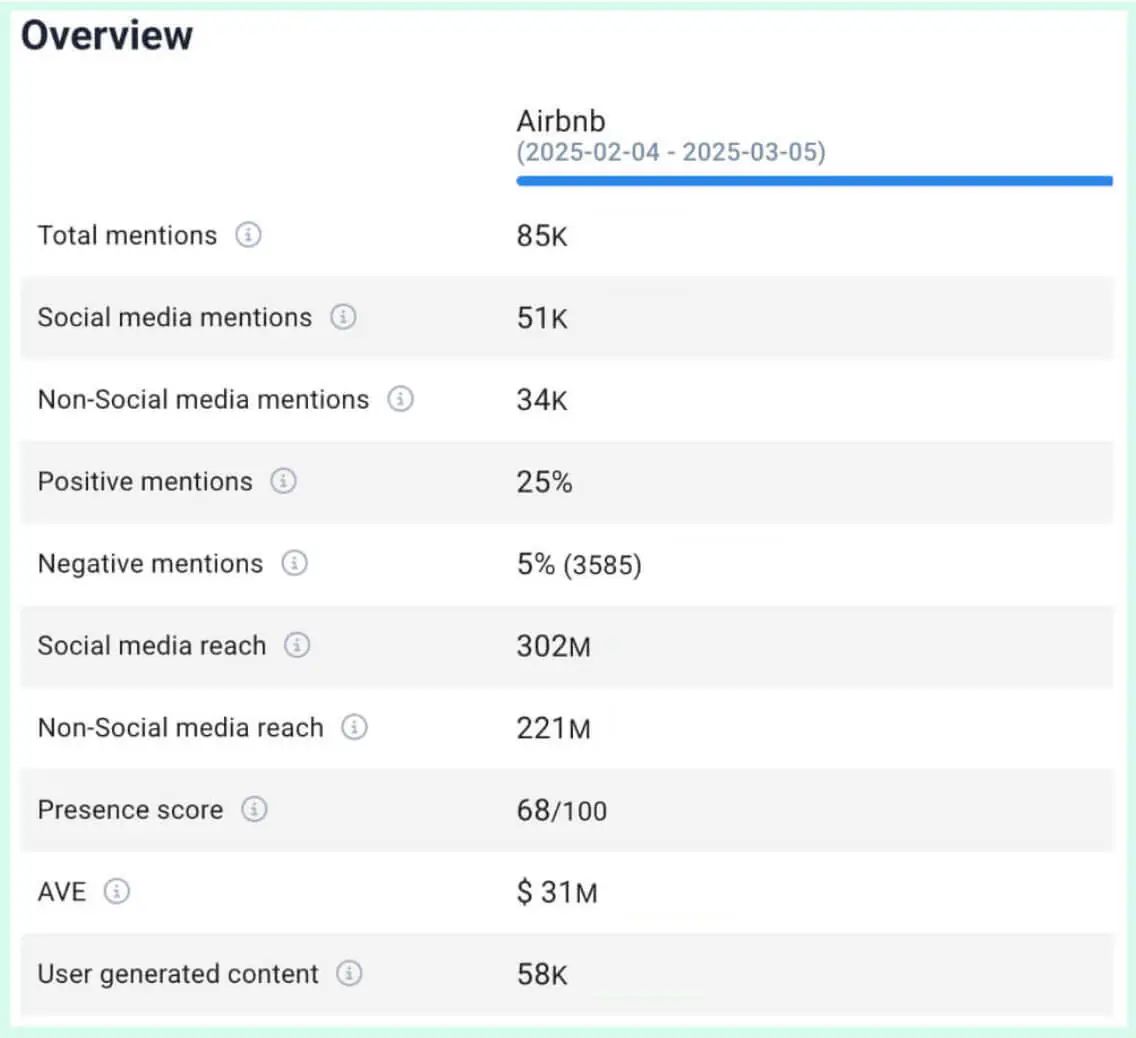
Task: Select the 51K social media mentions value
Action: (x=542, y=318)
